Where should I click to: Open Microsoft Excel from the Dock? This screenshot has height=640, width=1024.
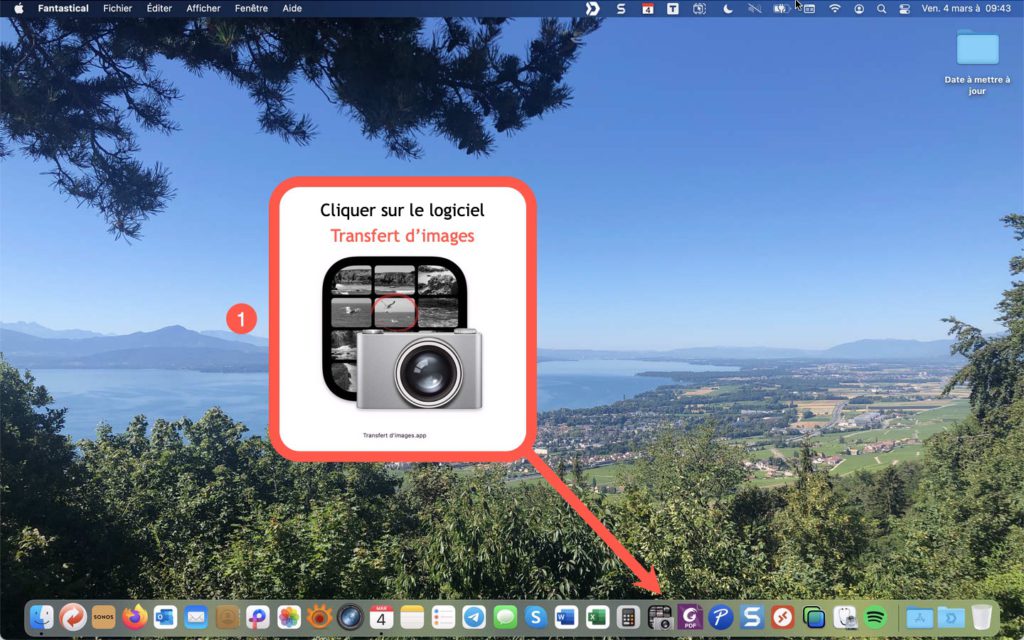[x=597, y=617]
